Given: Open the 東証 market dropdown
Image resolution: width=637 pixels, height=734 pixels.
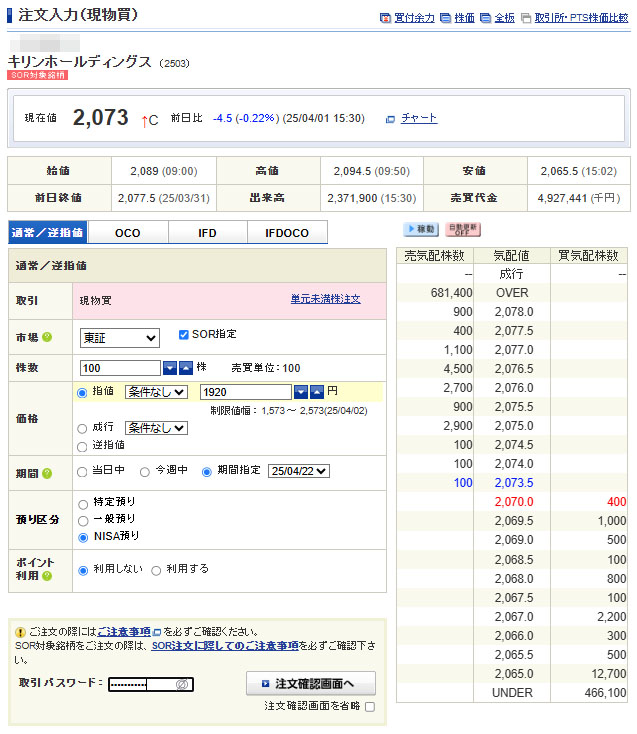Looking at the screenshot, I should [119, 338].
